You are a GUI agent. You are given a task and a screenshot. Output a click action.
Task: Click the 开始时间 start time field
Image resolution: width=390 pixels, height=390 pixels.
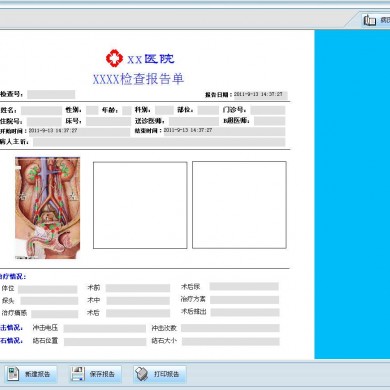(x=79, y=131)
